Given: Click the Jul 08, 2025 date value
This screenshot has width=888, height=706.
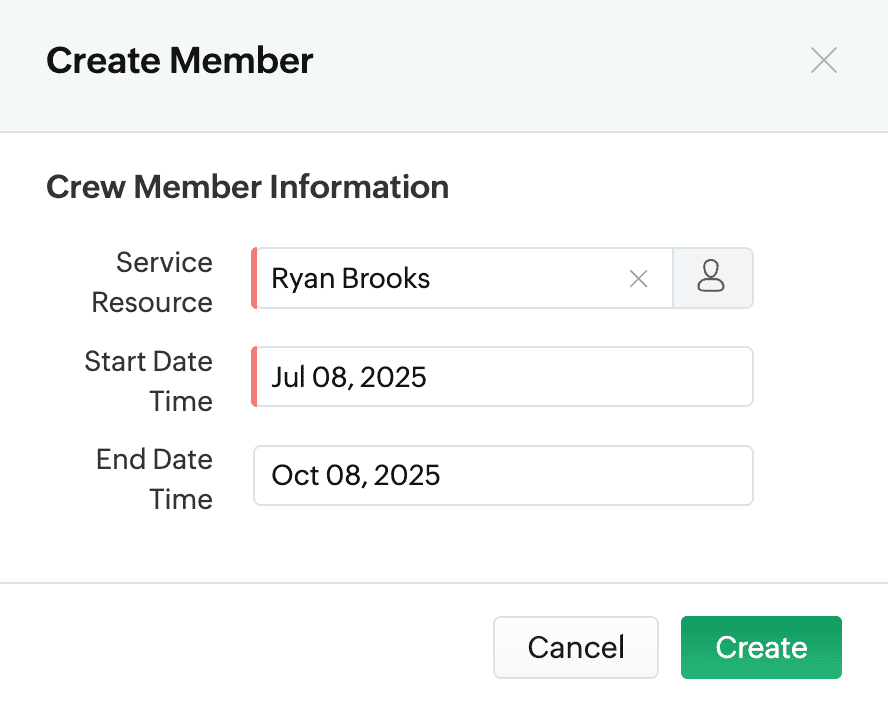Looking at the screenshot, I should (x=349, y=377).
